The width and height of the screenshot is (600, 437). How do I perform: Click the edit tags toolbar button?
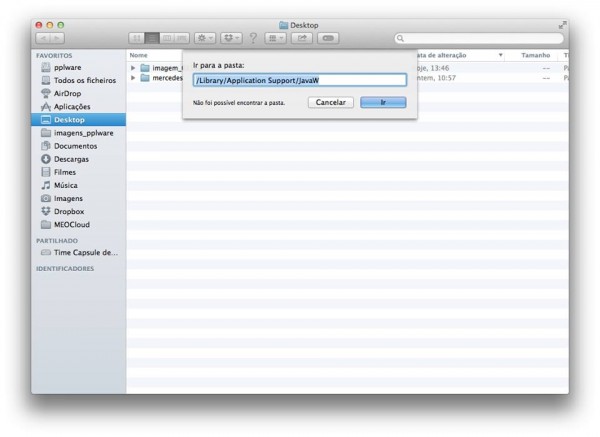pos(328,38)
